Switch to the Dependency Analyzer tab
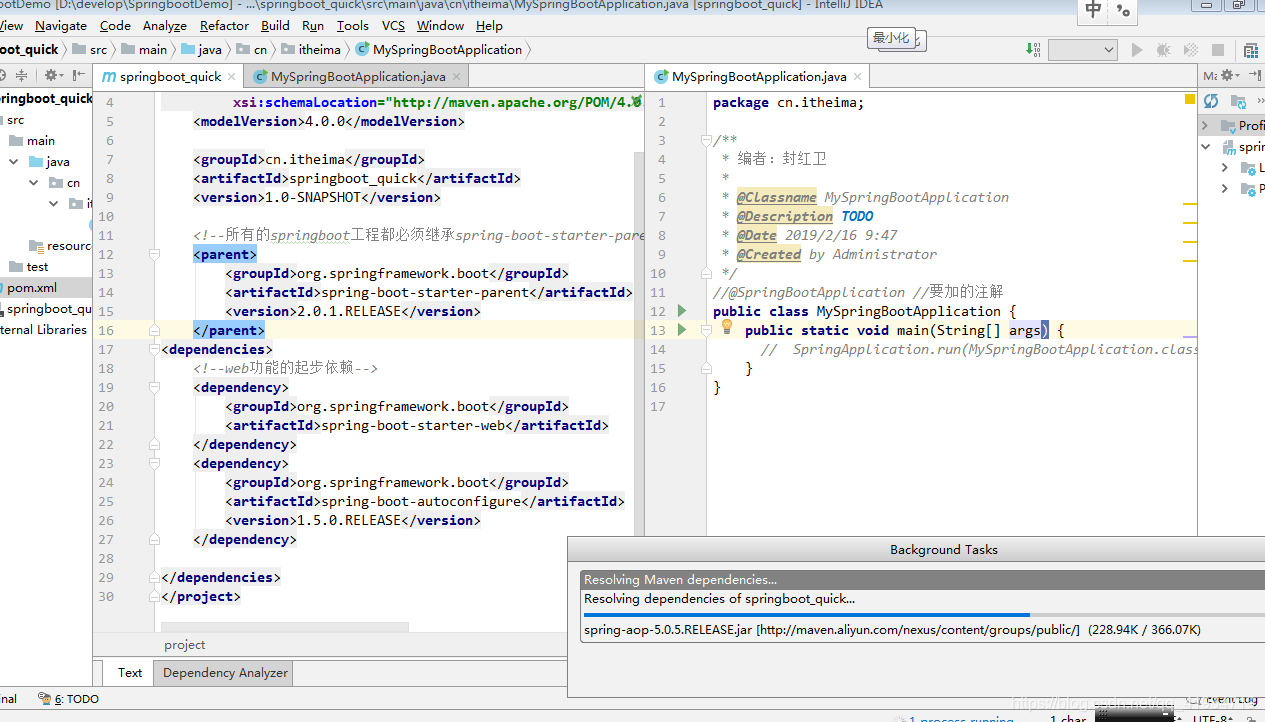This screenshot has height=722, width=1265. (225, 673)
